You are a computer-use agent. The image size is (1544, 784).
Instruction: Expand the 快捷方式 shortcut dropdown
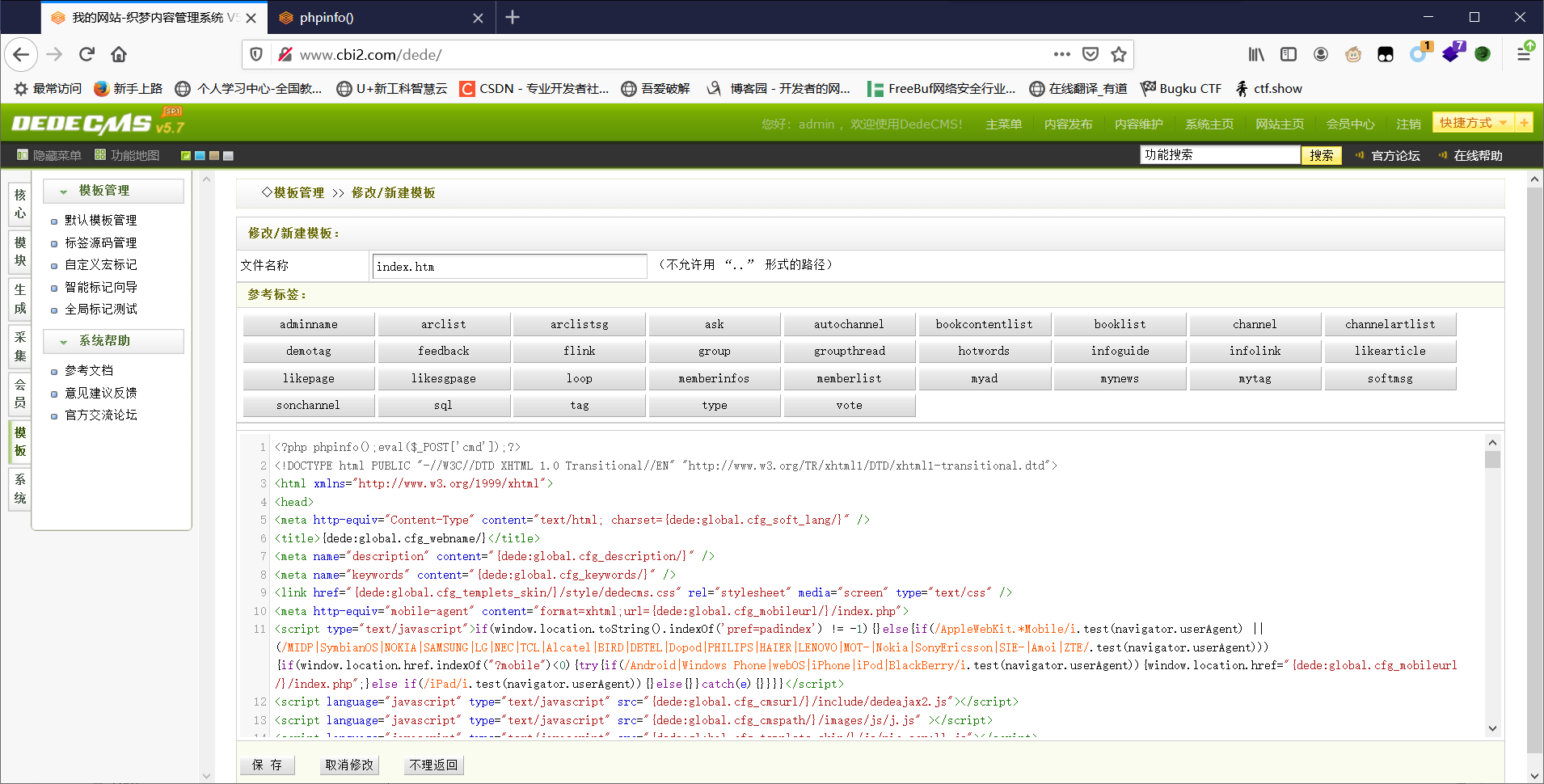(1473, 123)
